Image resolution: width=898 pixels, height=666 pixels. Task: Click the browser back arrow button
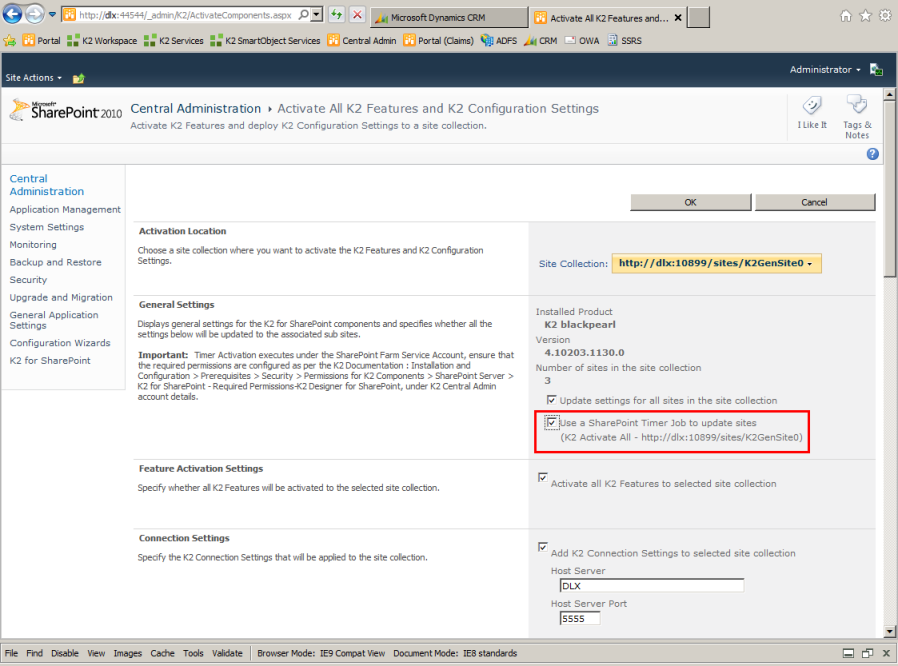13,15
